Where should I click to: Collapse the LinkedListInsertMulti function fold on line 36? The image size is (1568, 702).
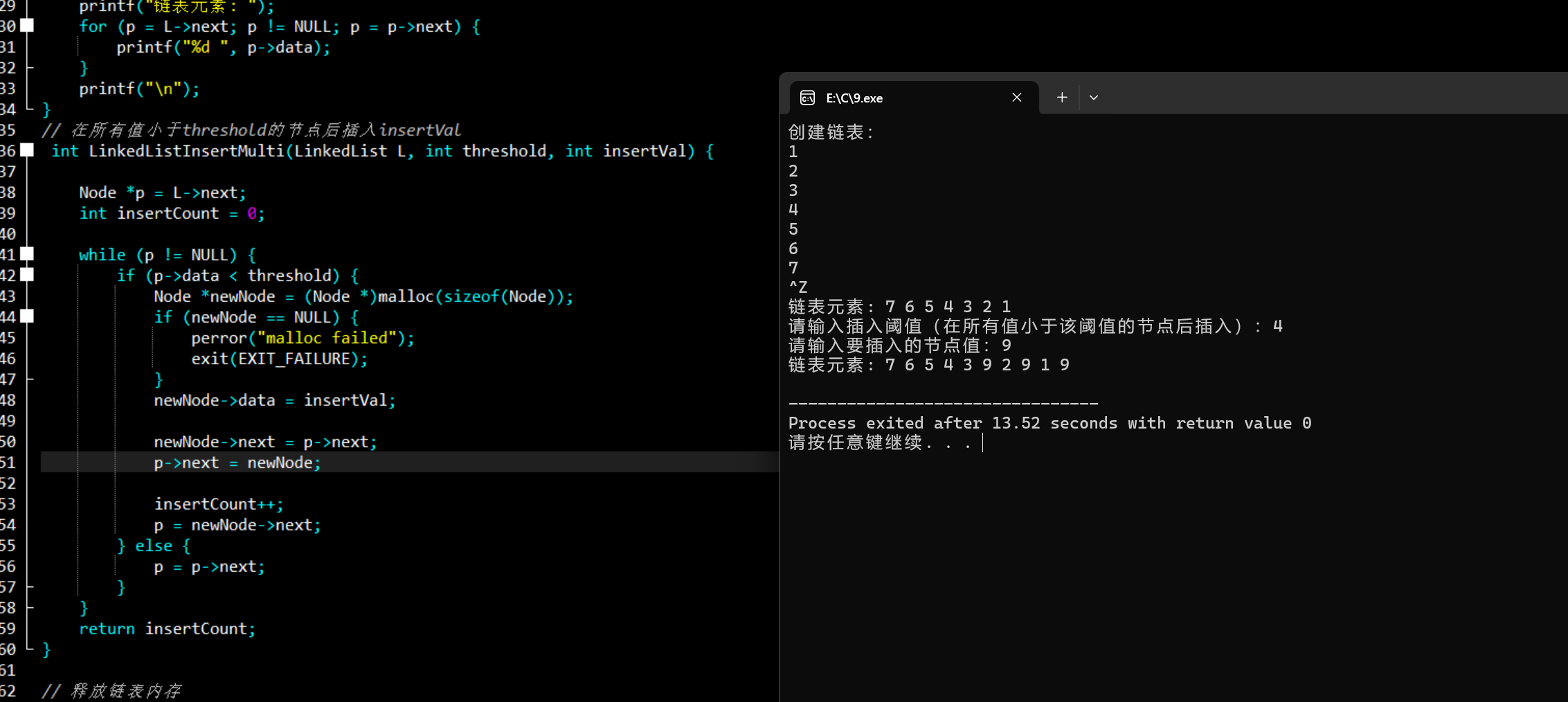[x=27, y=150]
